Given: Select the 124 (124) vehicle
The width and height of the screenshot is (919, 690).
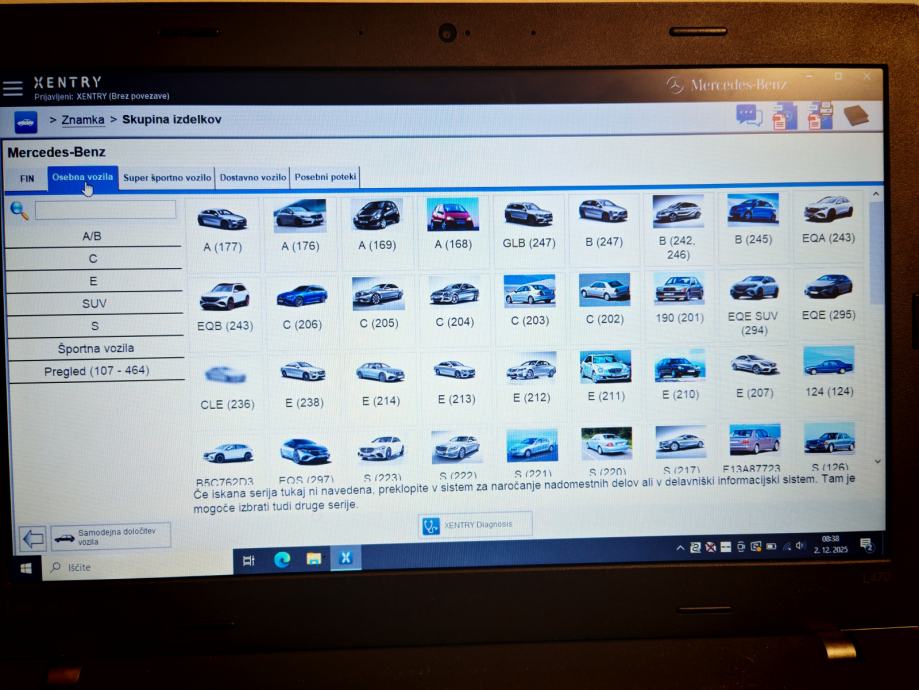Looking at the screenshot, I should click(x=829, y=372).
